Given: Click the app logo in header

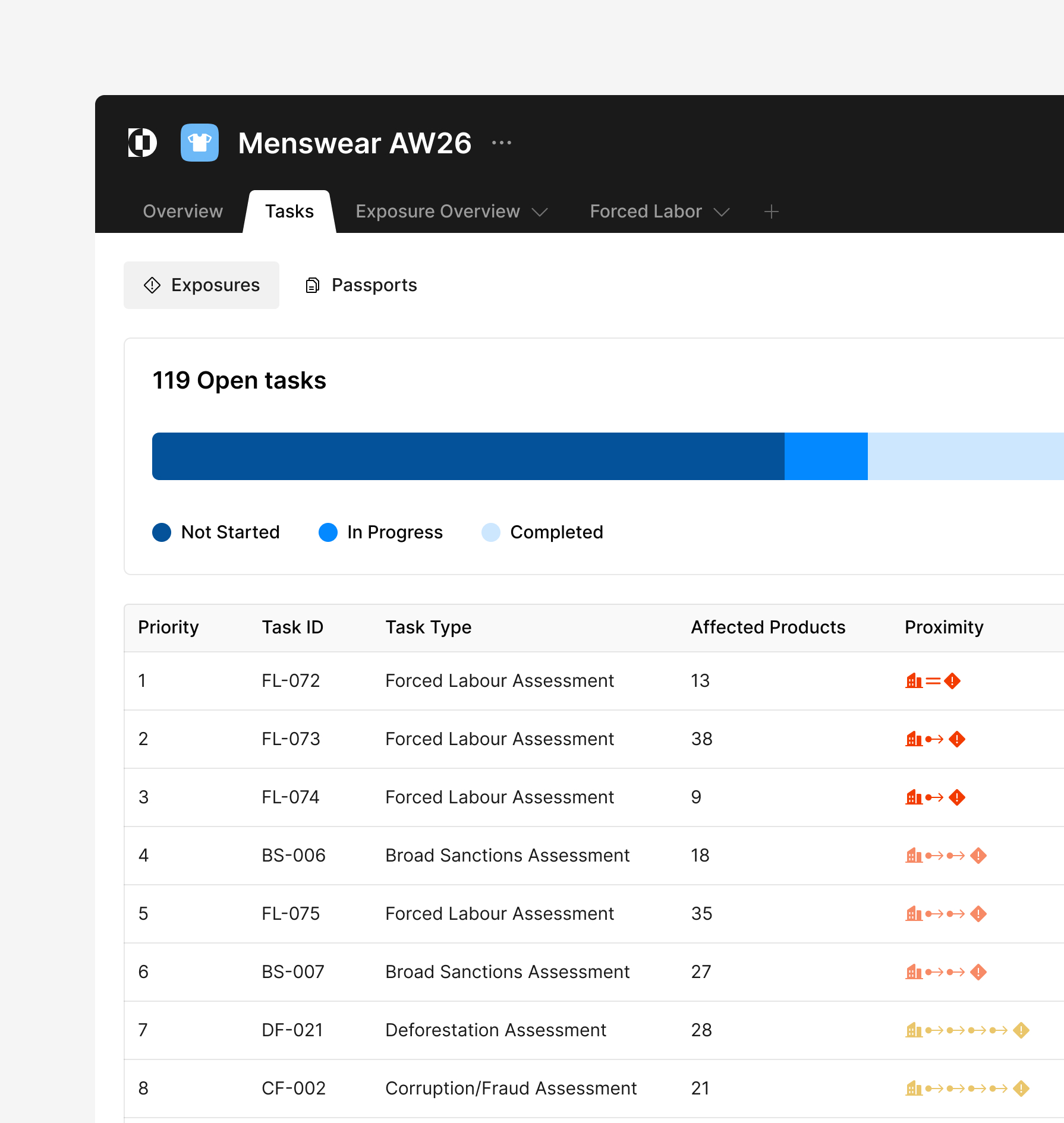Looking at the screenshot, I should (143, 143).
